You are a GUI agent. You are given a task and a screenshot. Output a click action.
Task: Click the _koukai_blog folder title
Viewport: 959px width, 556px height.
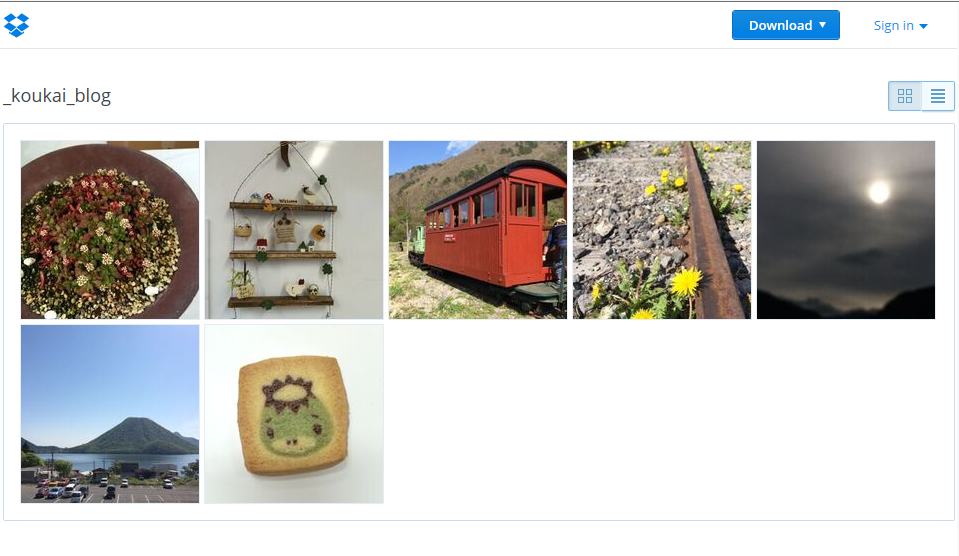point(57,96)
